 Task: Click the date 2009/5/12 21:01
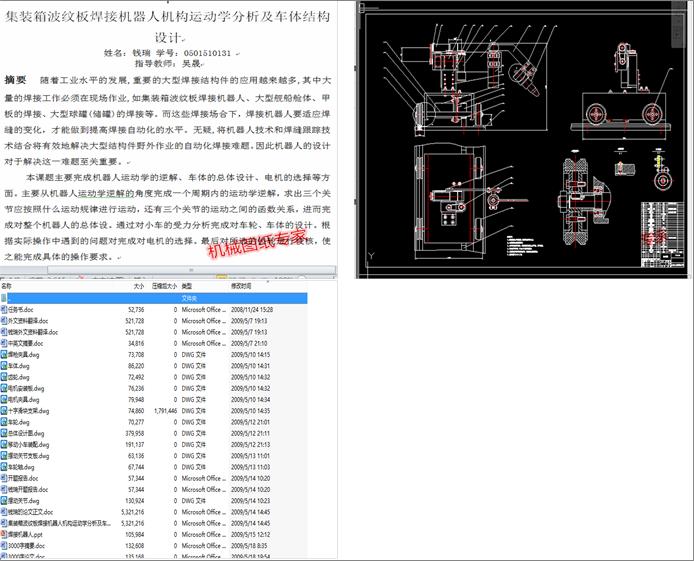[251, 422]
